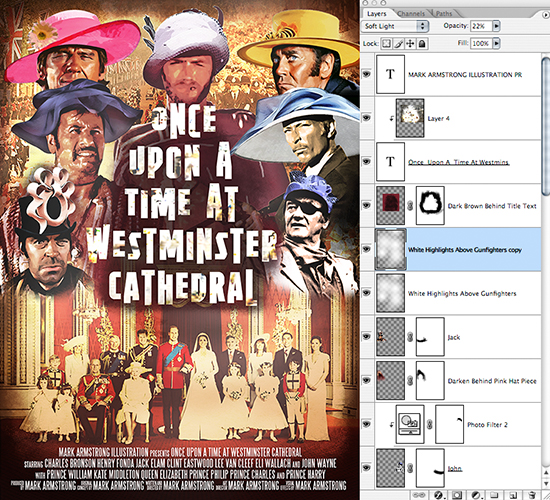
Task: Toggle visibility of Jack layer
Action: (367, 336)
